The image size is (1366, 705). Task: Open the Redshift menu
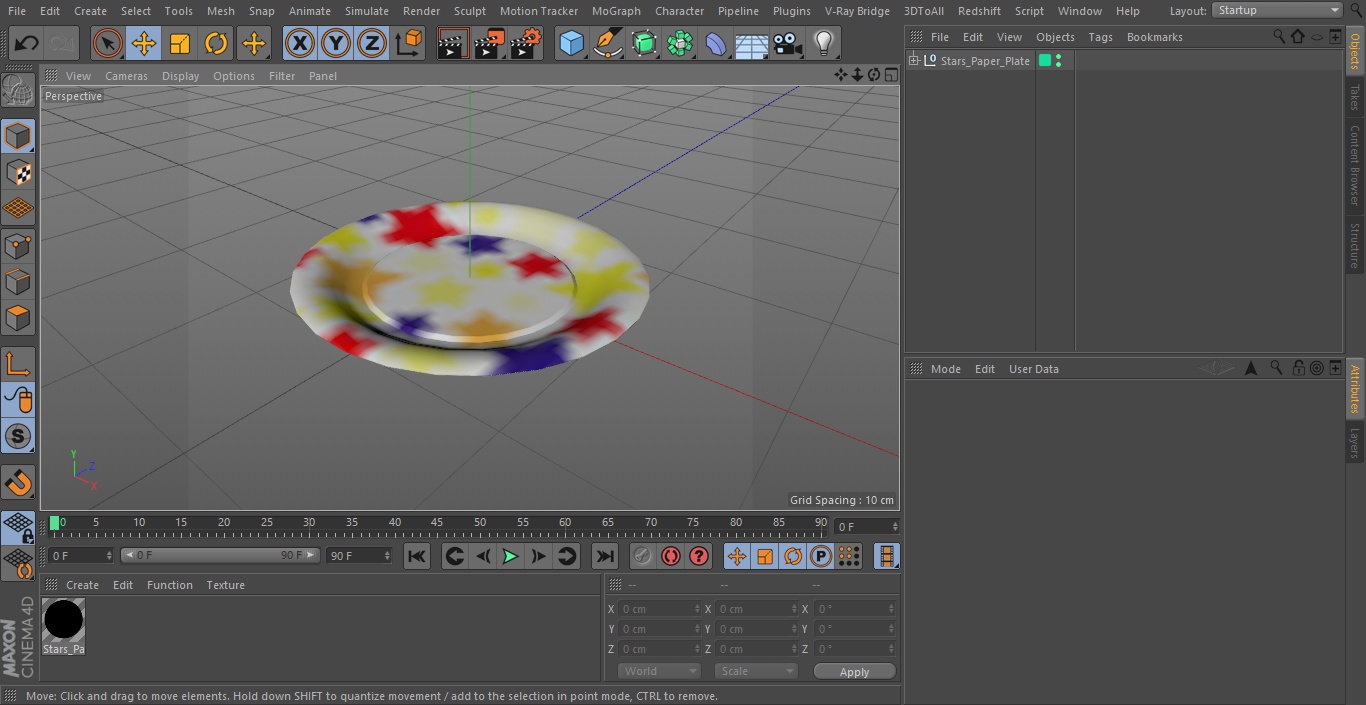click(x=979, y=11)
